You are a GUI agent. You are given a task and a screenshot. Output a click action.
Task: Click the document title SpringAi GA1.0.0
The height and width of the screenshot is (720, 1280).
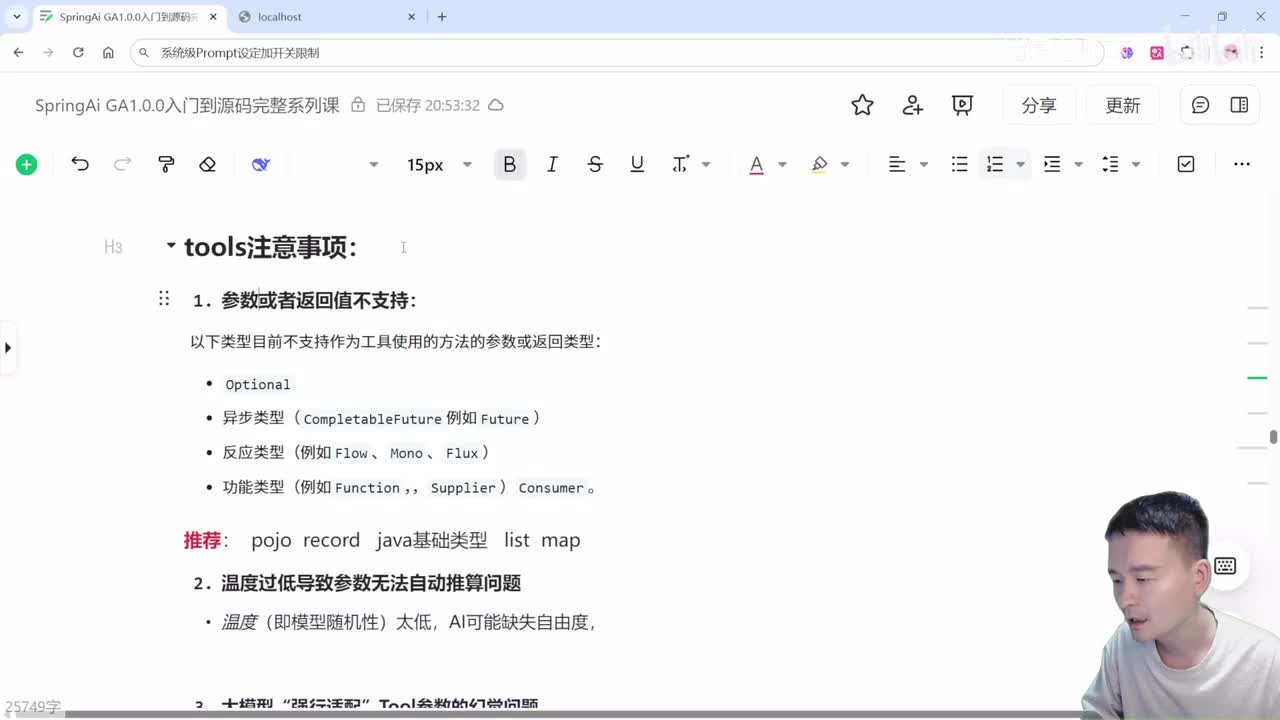(x=187, y=105)
